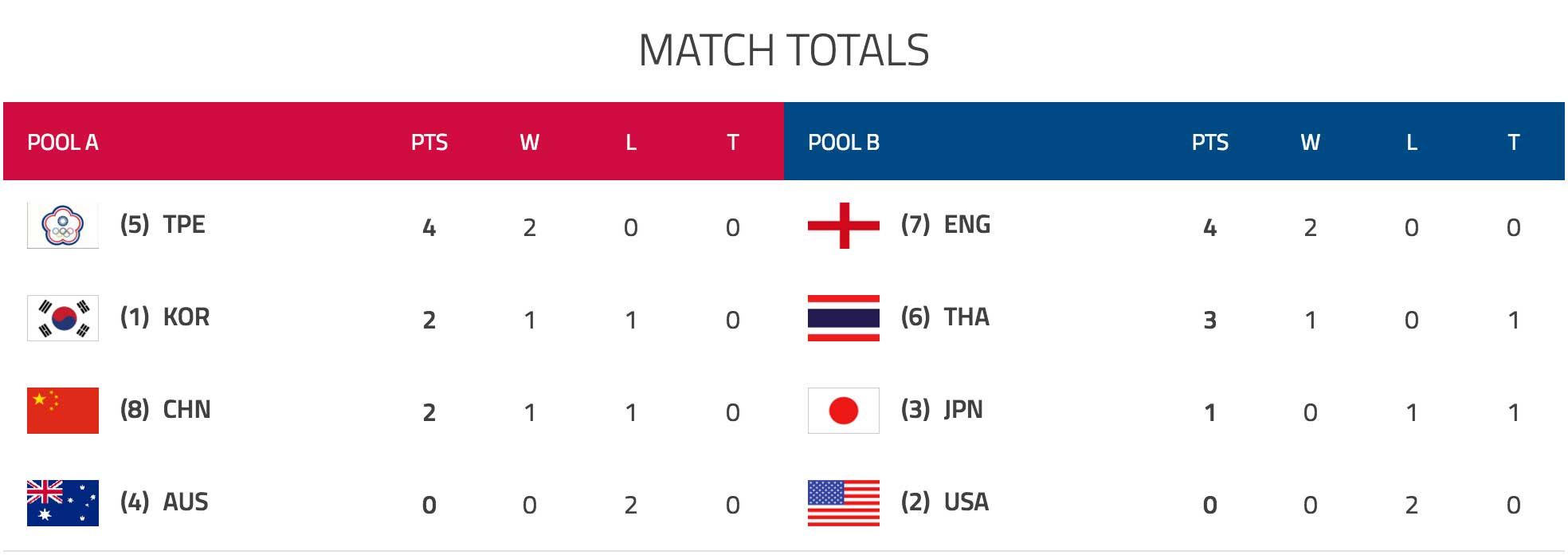The image size is (1568, 555).
Task: Click the Chinese Taipei flag icon
Action: 63,226
